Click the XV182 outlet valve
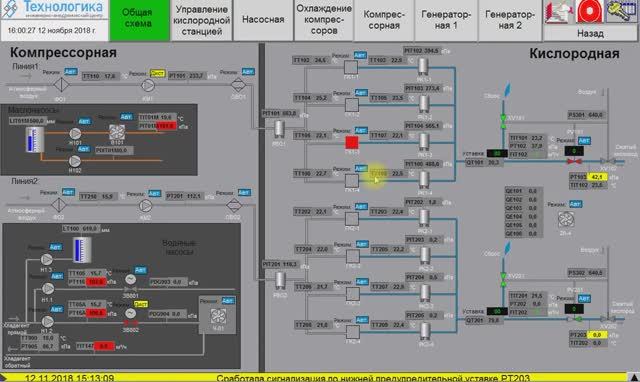 608,161
